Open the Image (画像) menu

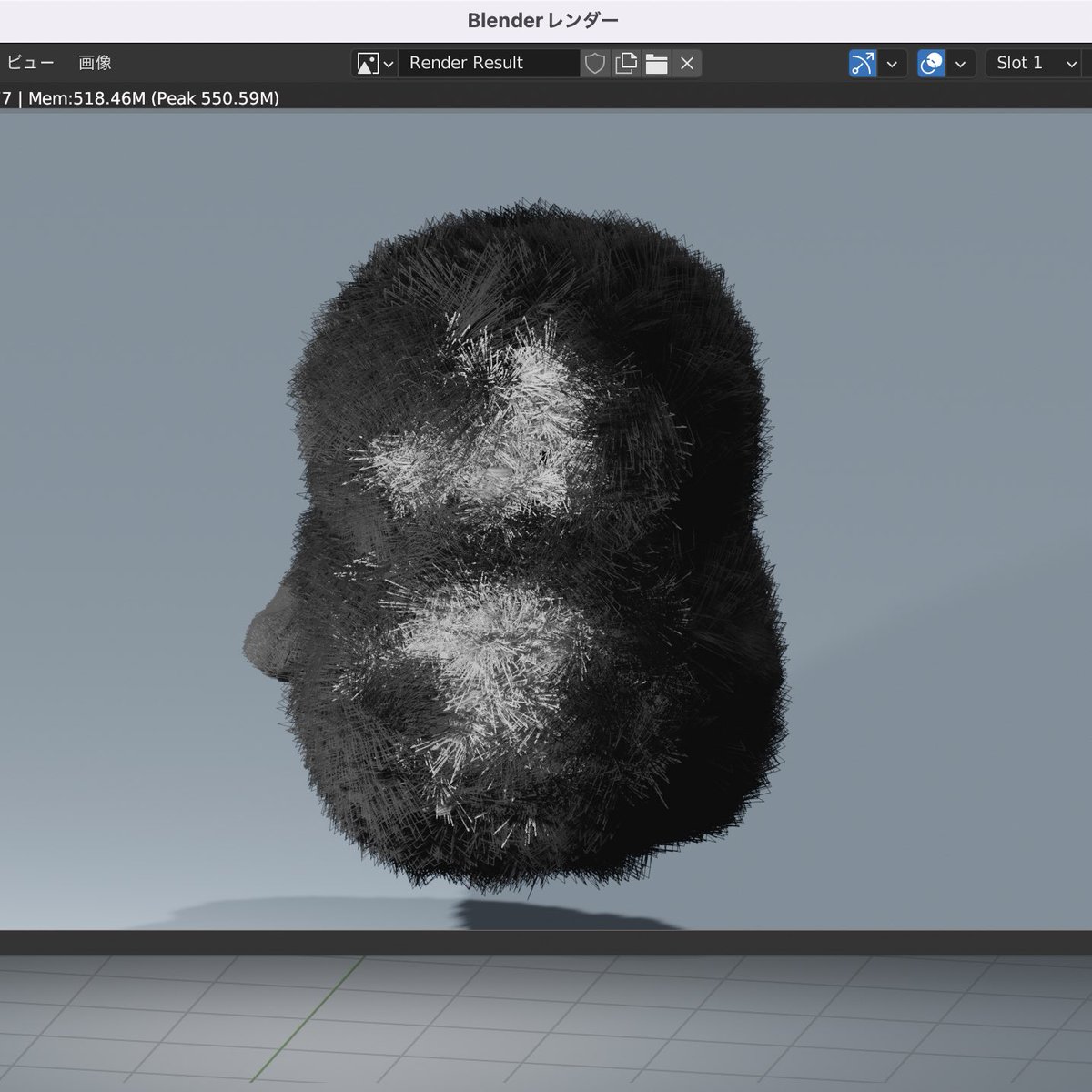pos(95,63)
